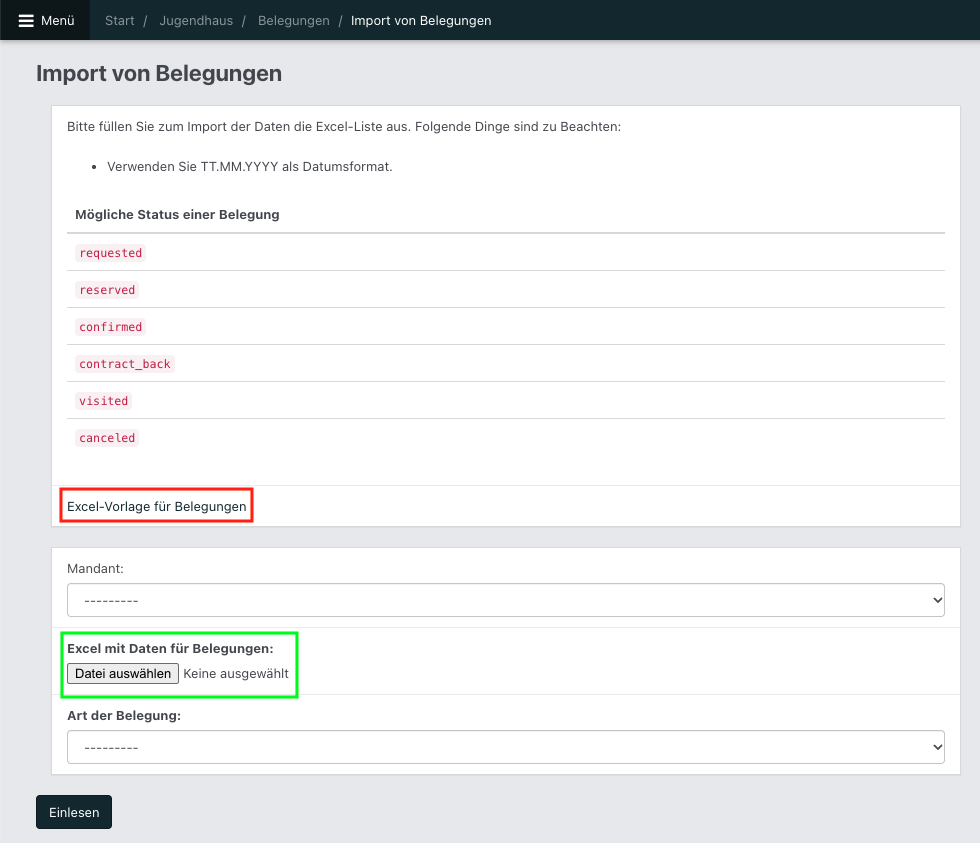Click Excel mit Daten für Belegungen label
The width and height of the screenshot is (980, 843).
click(x=170, y=649)
